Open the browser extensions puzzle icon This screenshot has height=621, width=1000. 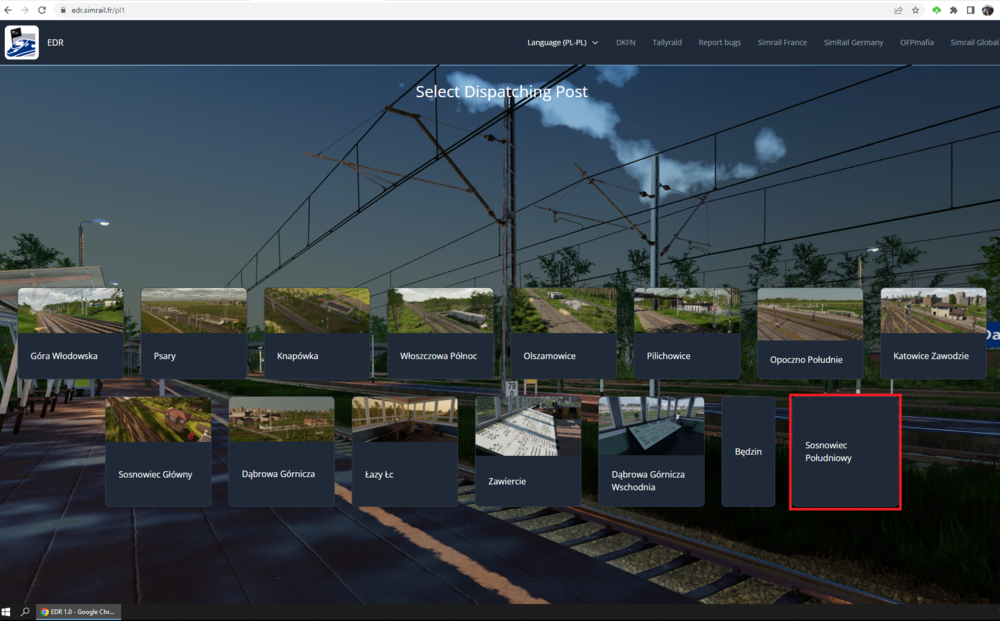click(x=953, y=9)
